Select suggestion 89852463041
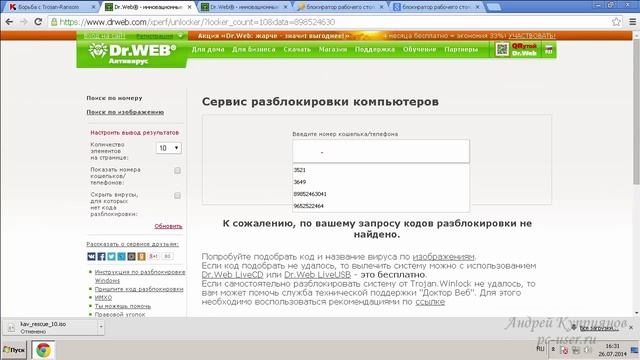Screen dimensions: 640x360 click(381, 194)
